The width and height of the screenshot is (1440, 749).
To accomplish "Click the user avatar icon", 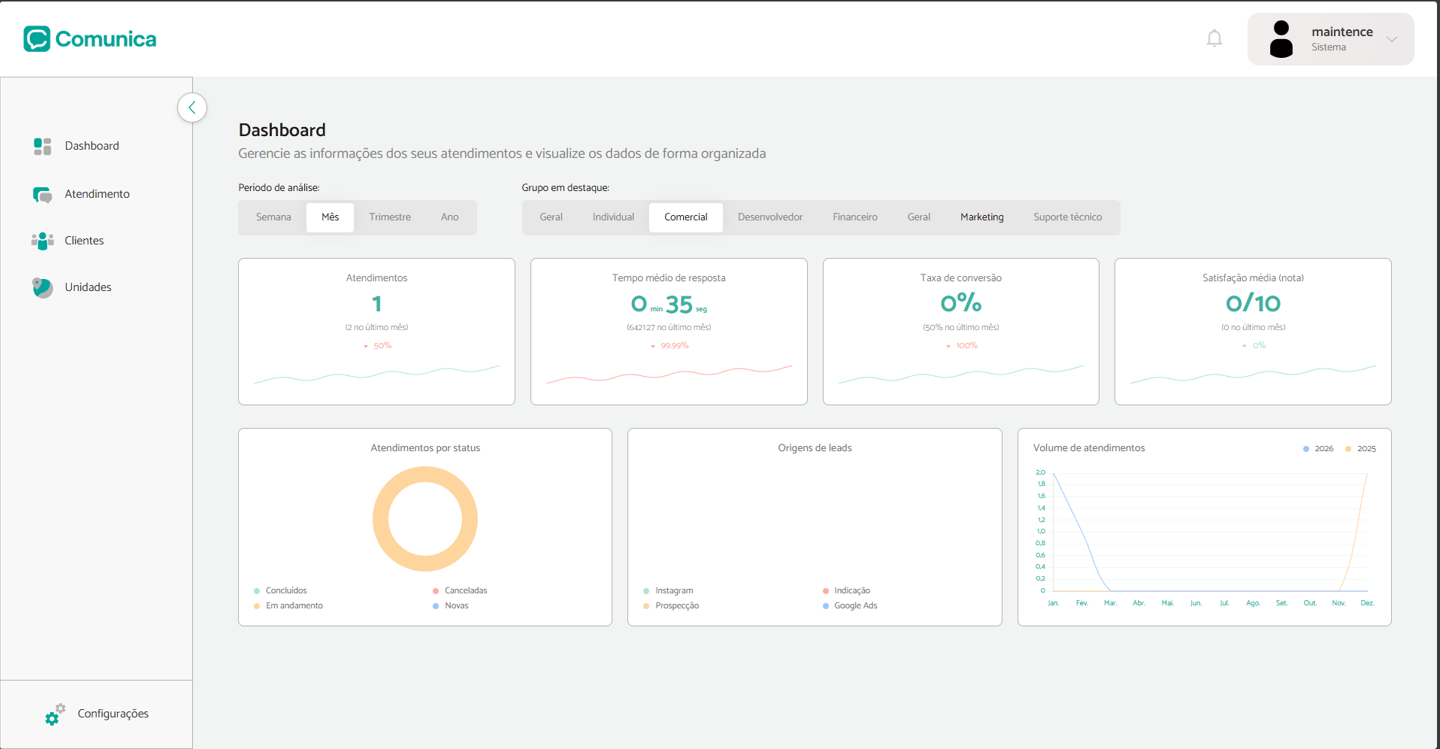I will click(x=1281, y=39).
